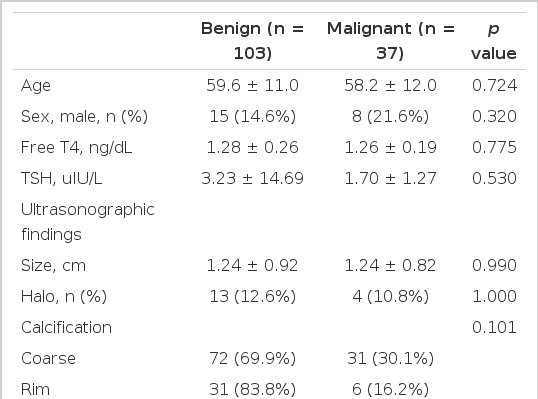
Task: Click the benign age value 59.6 ± 11.0
Action: (253, 85)
